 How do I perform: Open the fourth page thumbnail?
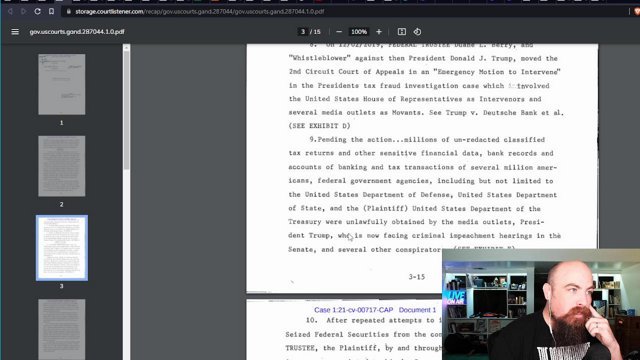pos(62,329)
